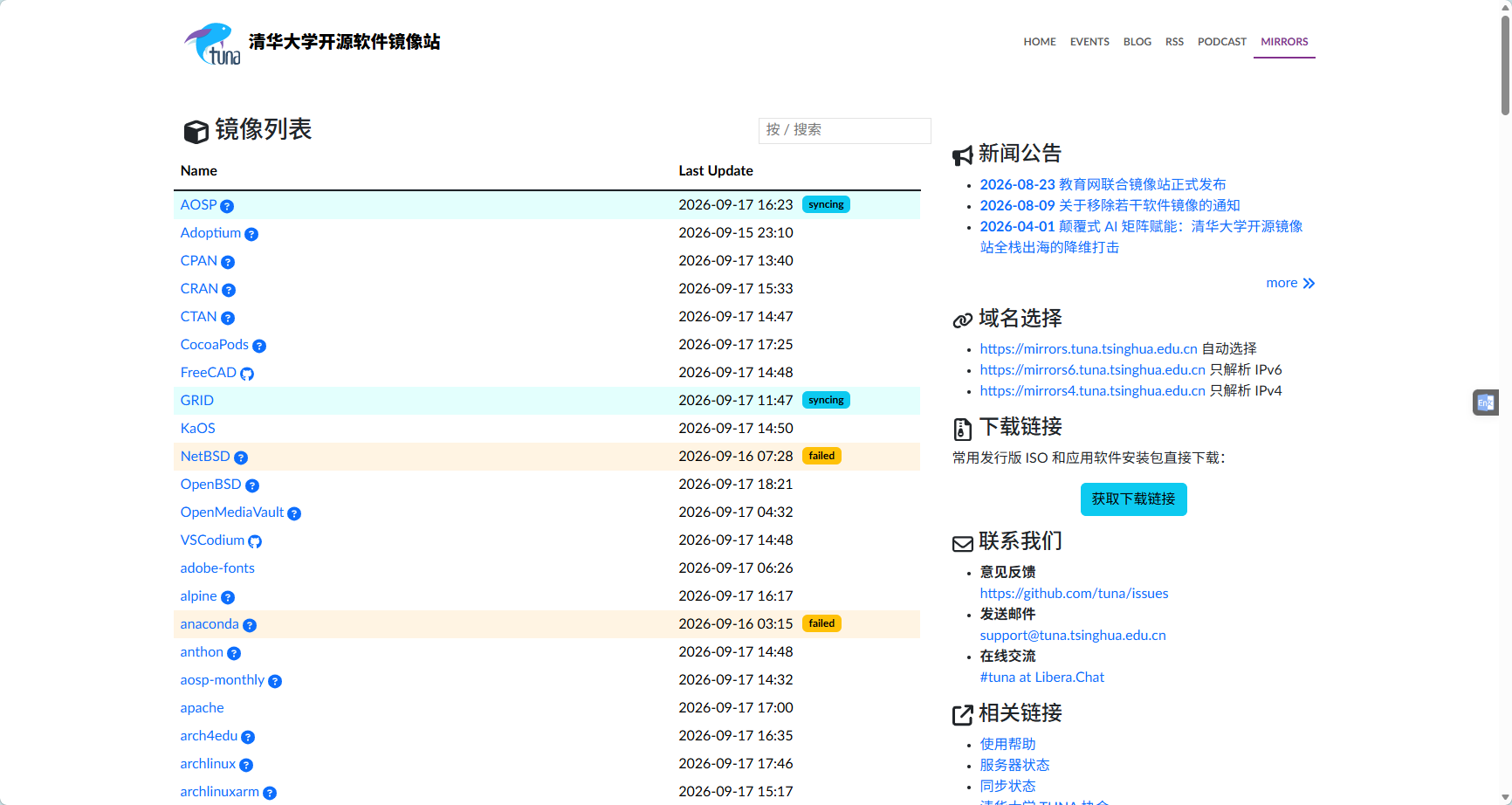Click the GitHub icon beside FreeCAD

pyautogui.click(x=247, y=374)
